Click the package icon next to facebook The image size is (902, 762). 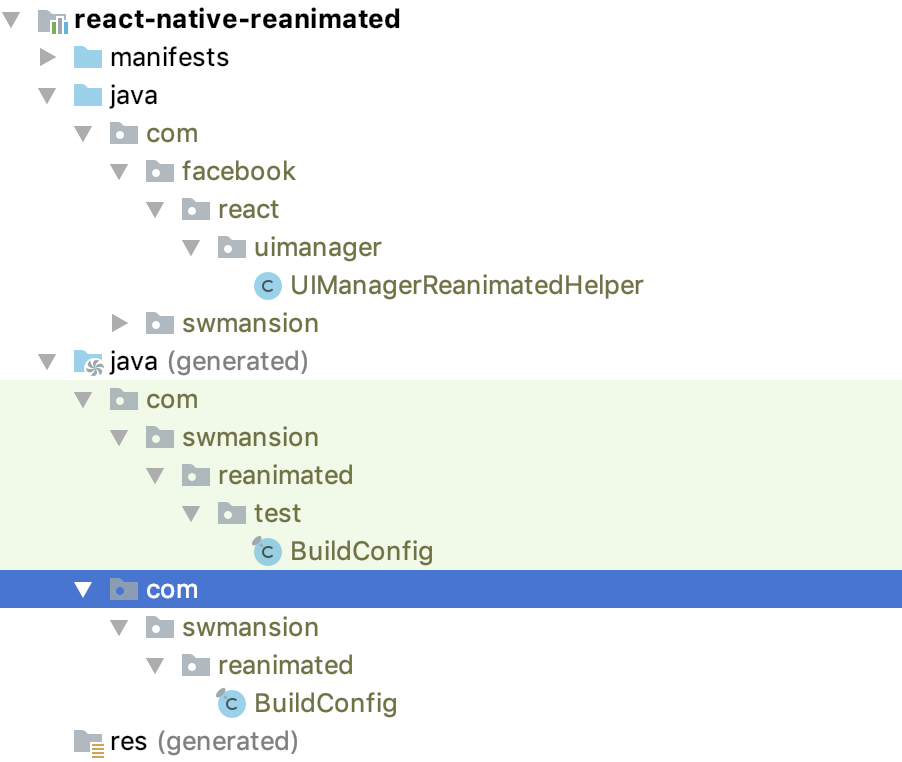160,171
